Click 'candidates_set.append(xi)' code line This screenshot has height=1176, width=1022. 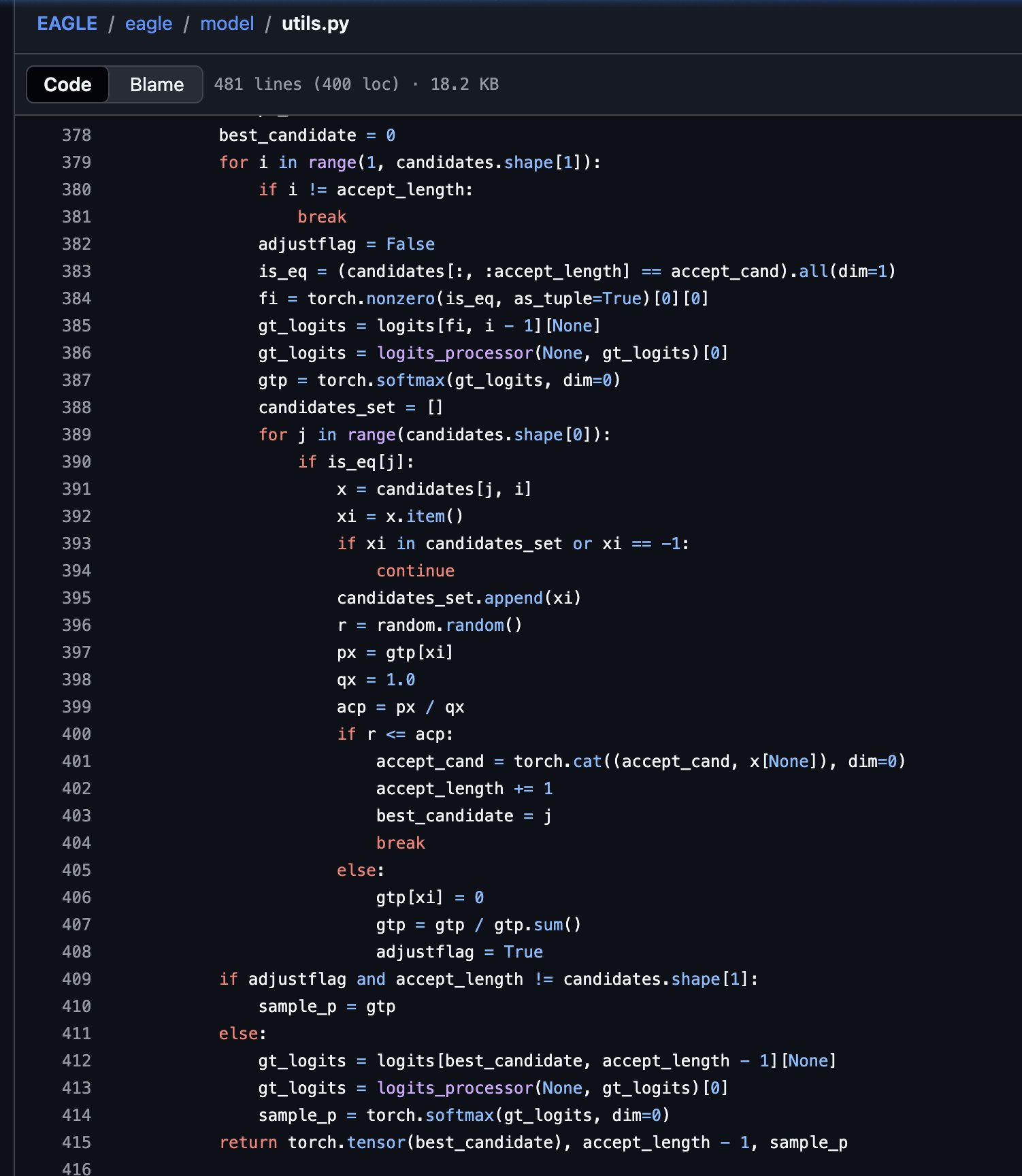tap(459, 598)
